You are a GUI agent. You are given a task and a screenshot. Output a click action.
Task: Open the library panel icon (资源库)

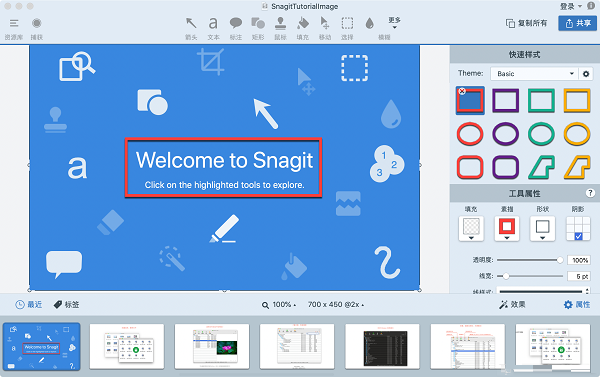[x=14, y=23]
